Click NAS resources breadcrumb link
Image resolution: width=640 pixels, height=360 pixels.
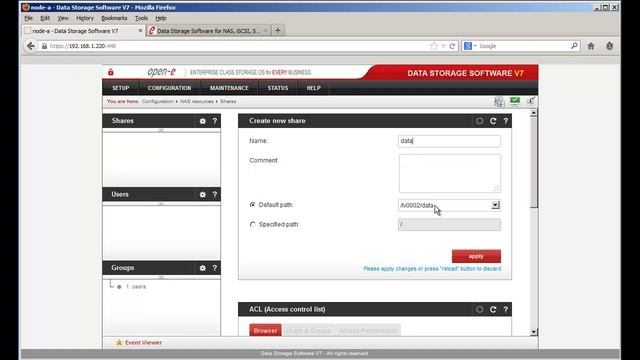pos(197,101)
